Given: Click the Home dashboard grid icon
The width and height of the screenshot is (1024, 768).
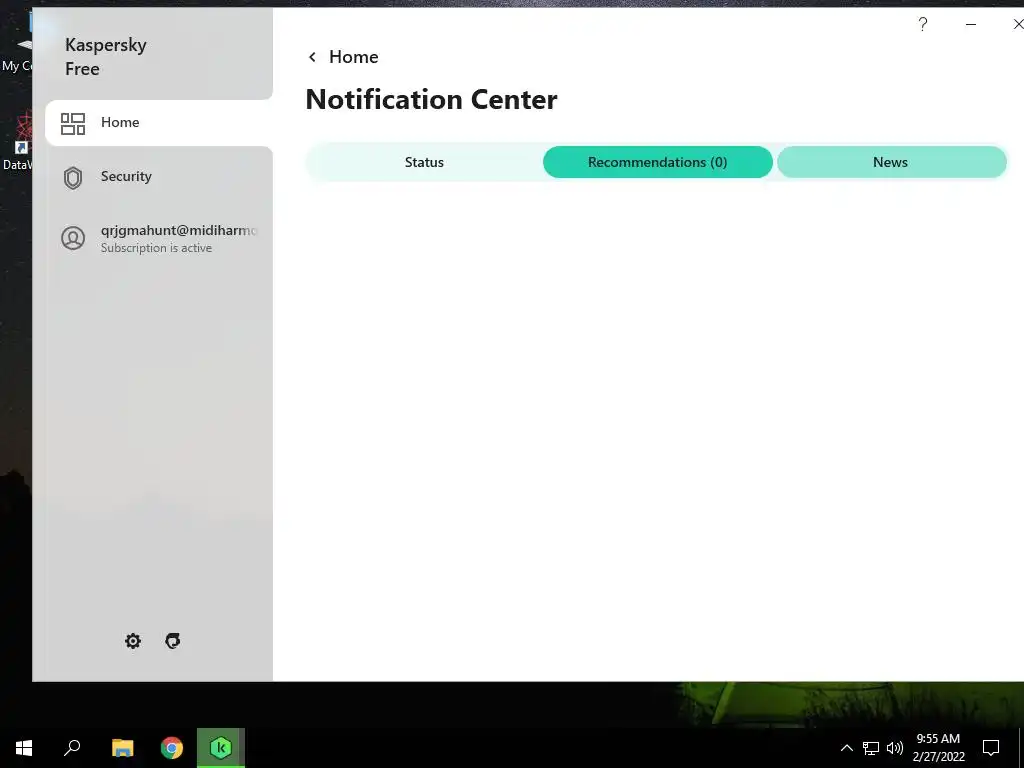Looking at the screenshot, I should point(72,123).
